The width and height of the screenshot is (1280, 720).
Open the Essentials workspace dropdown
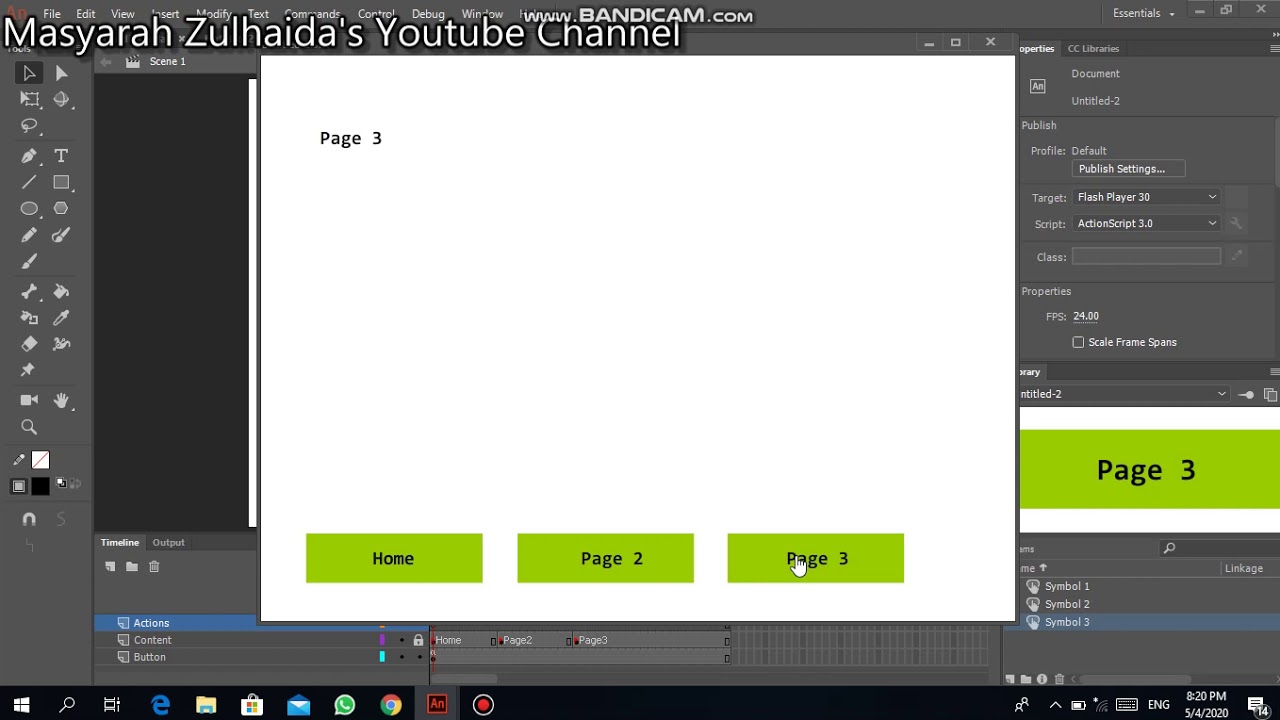pyautogui.click(x=1144, y=13)
